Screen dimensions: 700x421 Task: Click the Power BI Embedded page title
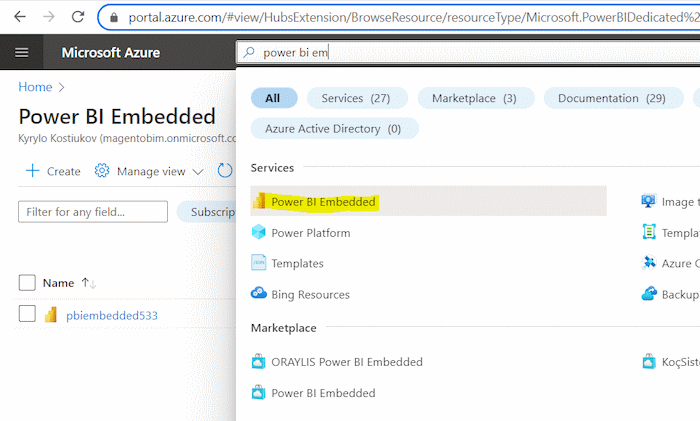117,117
